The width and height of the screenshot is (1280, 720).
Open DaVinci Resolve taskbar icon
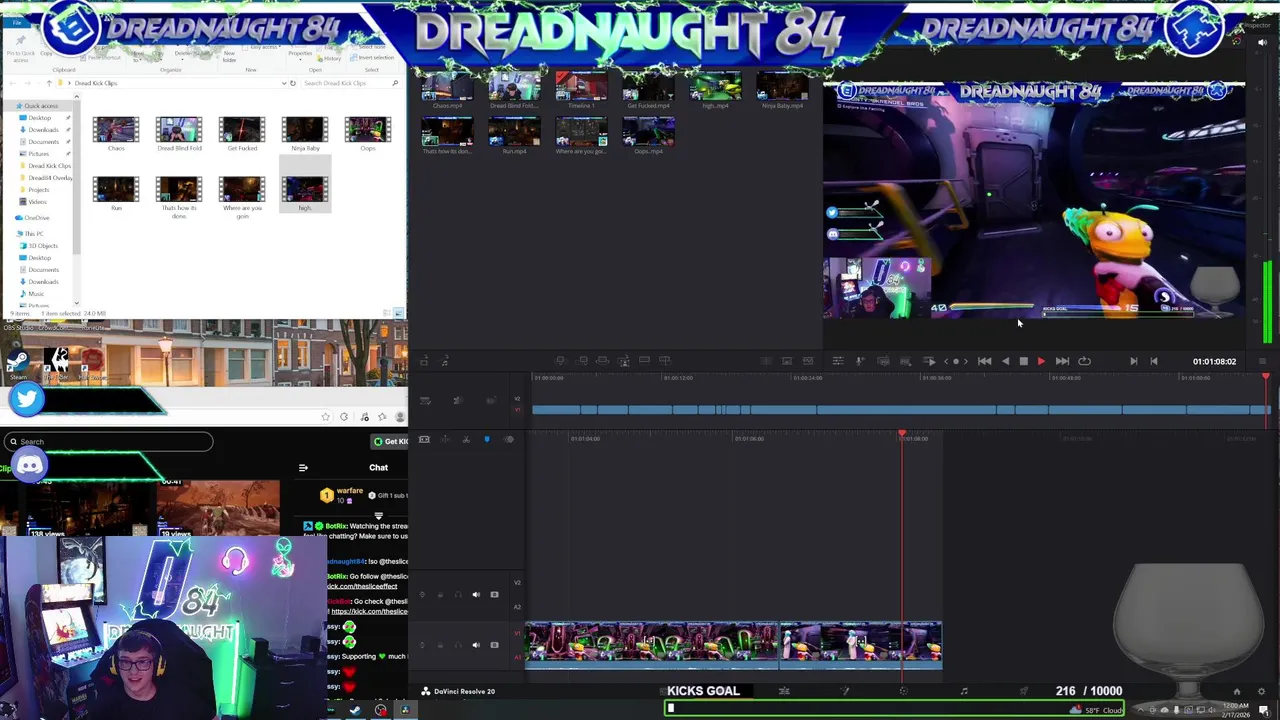[404, 710]
